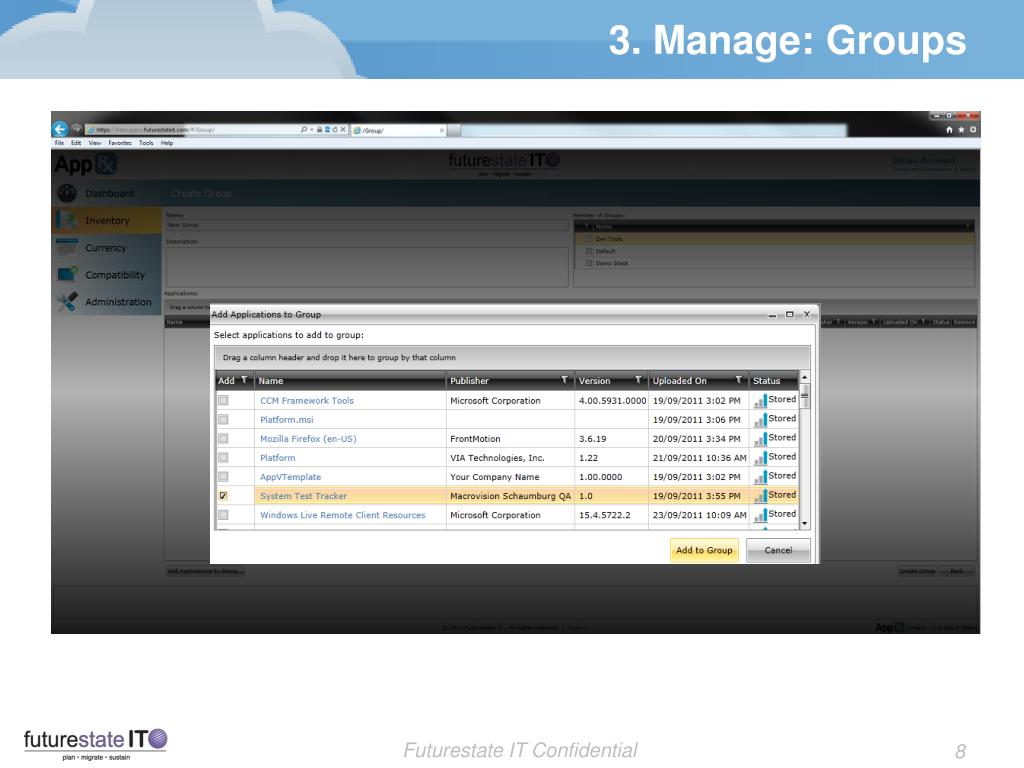Switch to the /Group/ browser tab
The width and height of the screenshot is (1024, 768).
pyautogui.click(x=398, y=131)
